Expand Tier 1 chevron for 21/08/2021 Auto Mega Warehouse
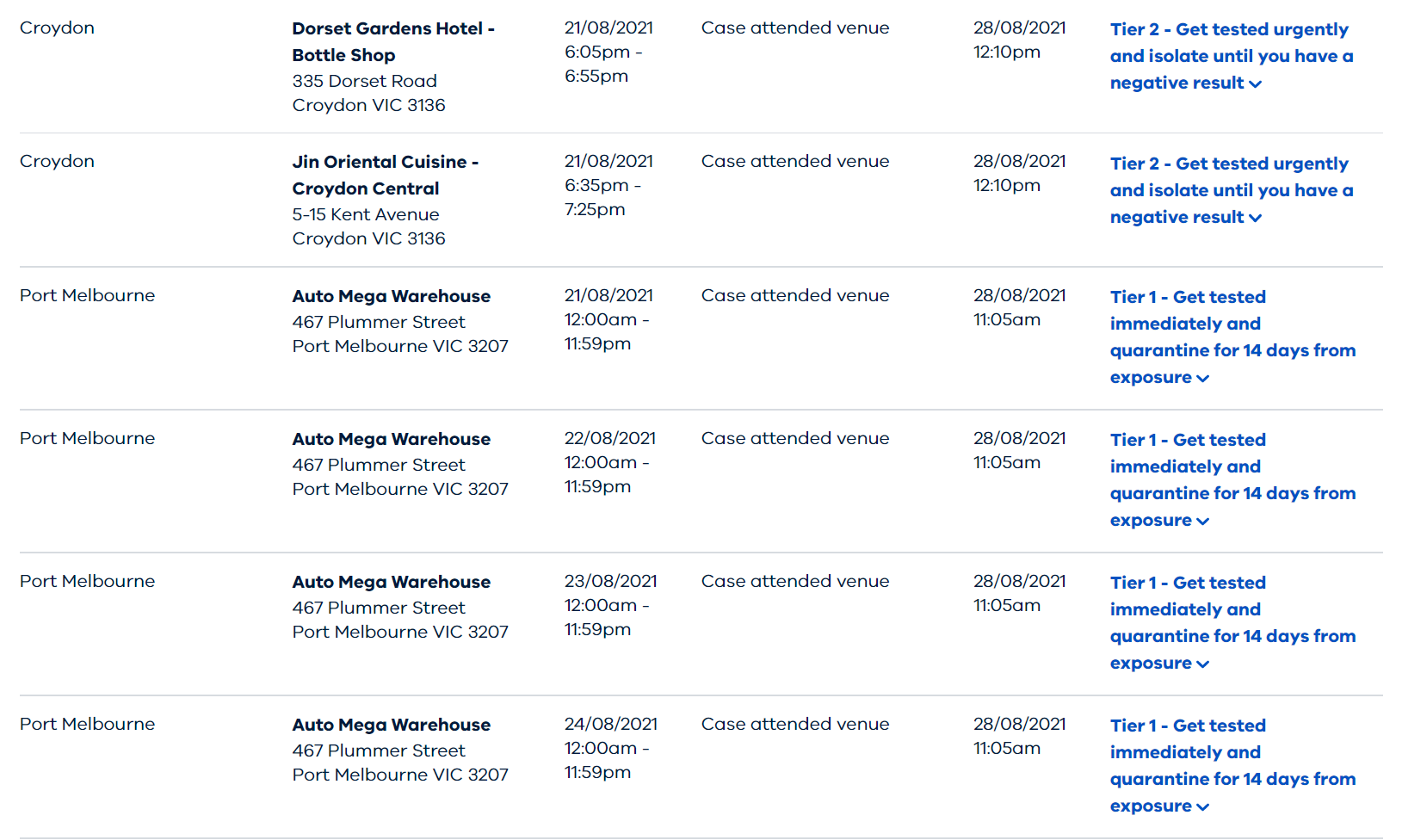1402x840 pixels. [1202, 379]
